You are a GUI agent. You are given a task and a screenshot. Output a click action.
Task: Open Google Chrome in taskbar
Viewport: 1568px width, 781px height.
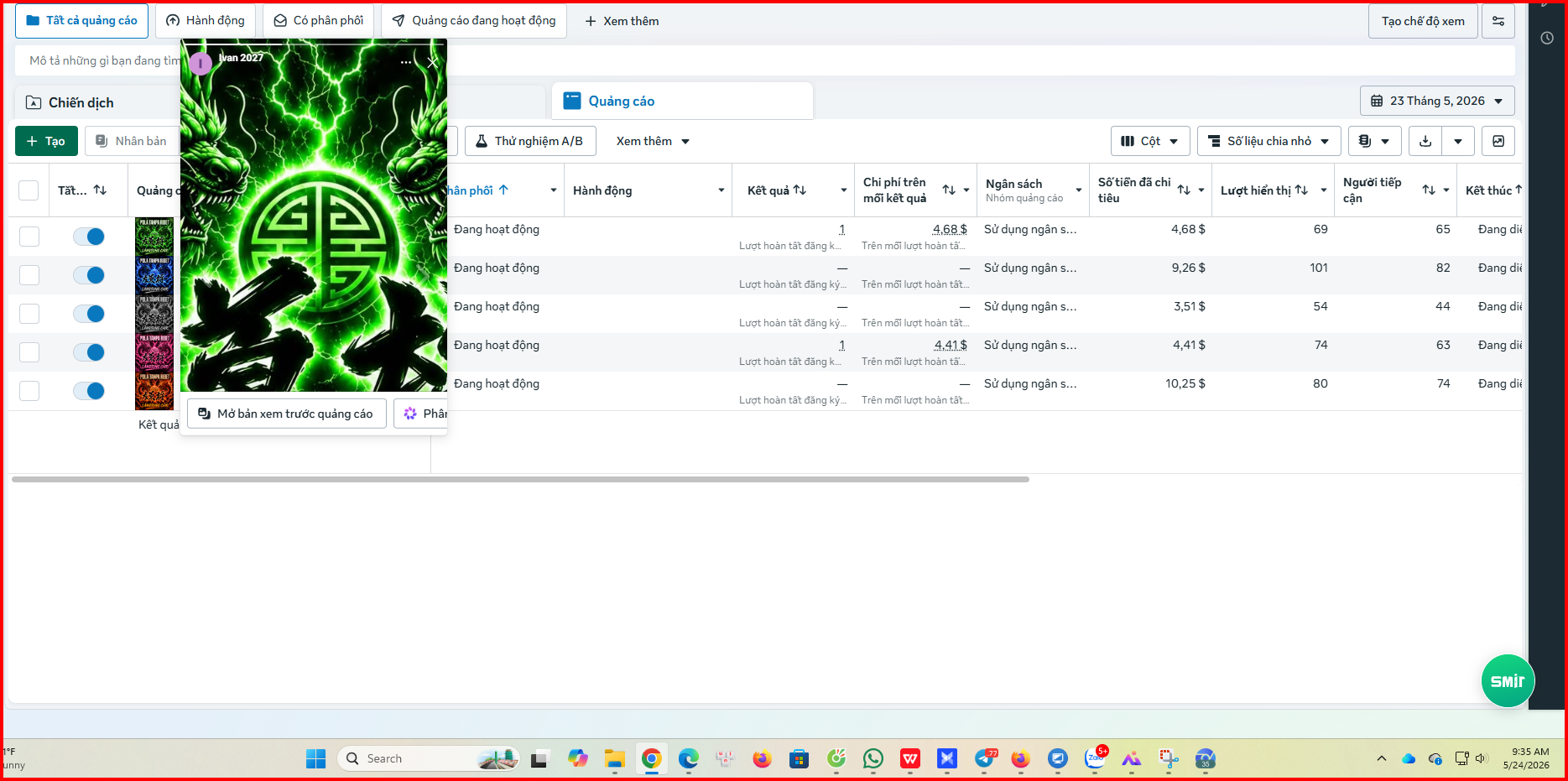click(x=652, y=758)
